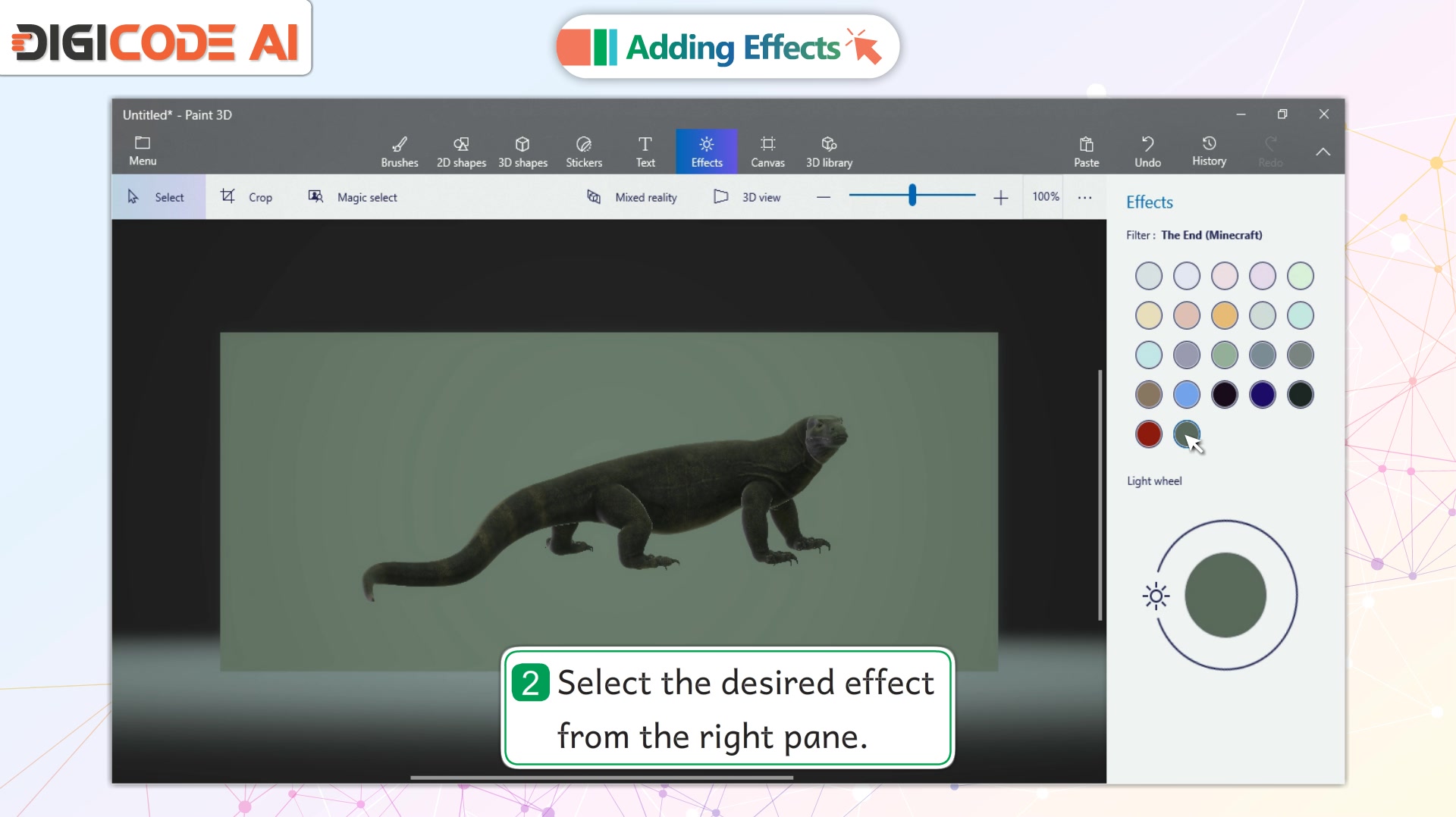Restore down the Paint 3D window
1456x817 pixels.
[1282, 114]
